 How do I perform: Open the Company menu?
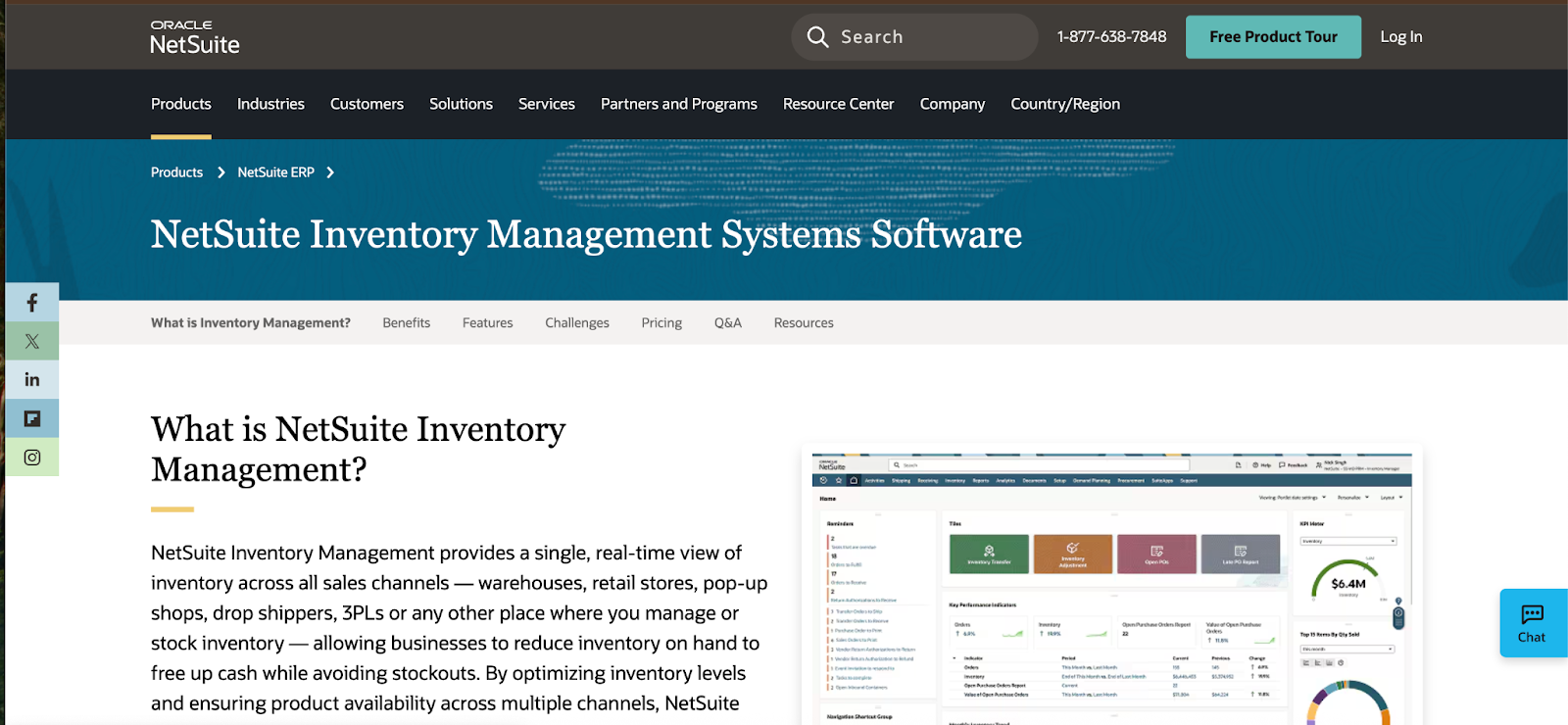(953, 104)
